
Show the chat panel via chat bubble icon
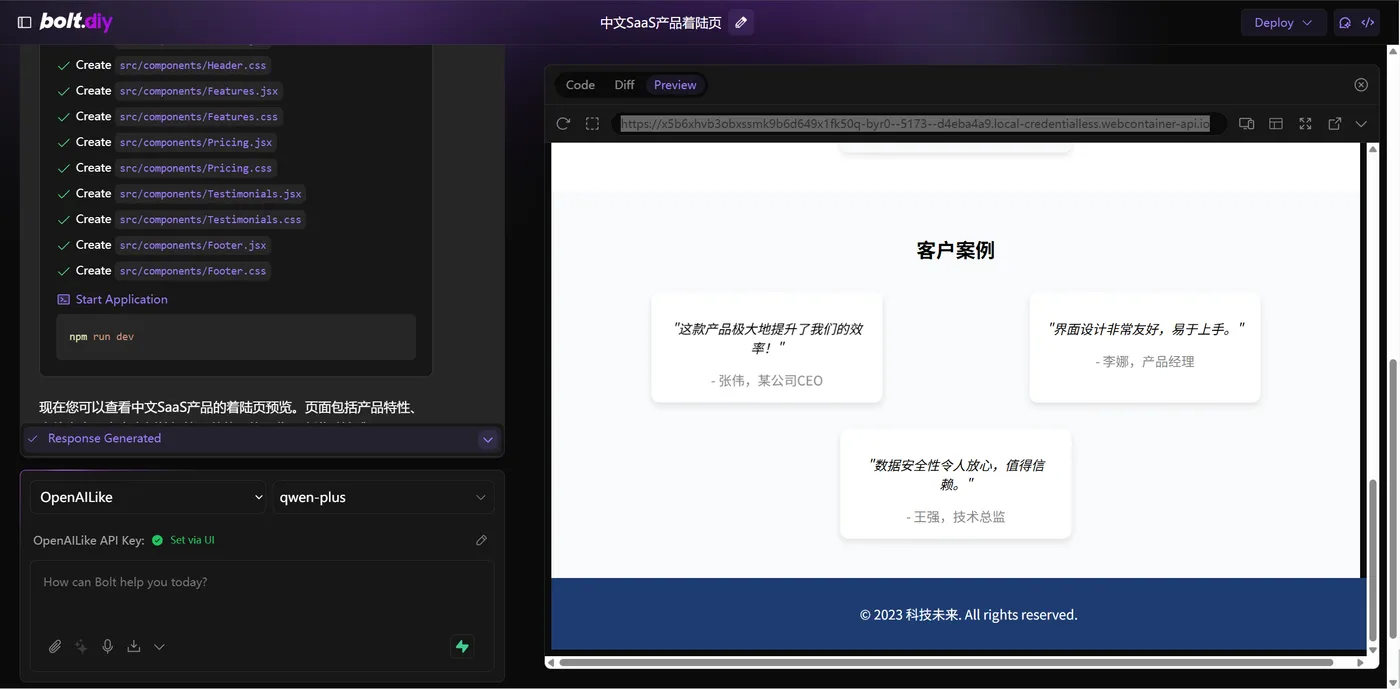[1345, 22]
